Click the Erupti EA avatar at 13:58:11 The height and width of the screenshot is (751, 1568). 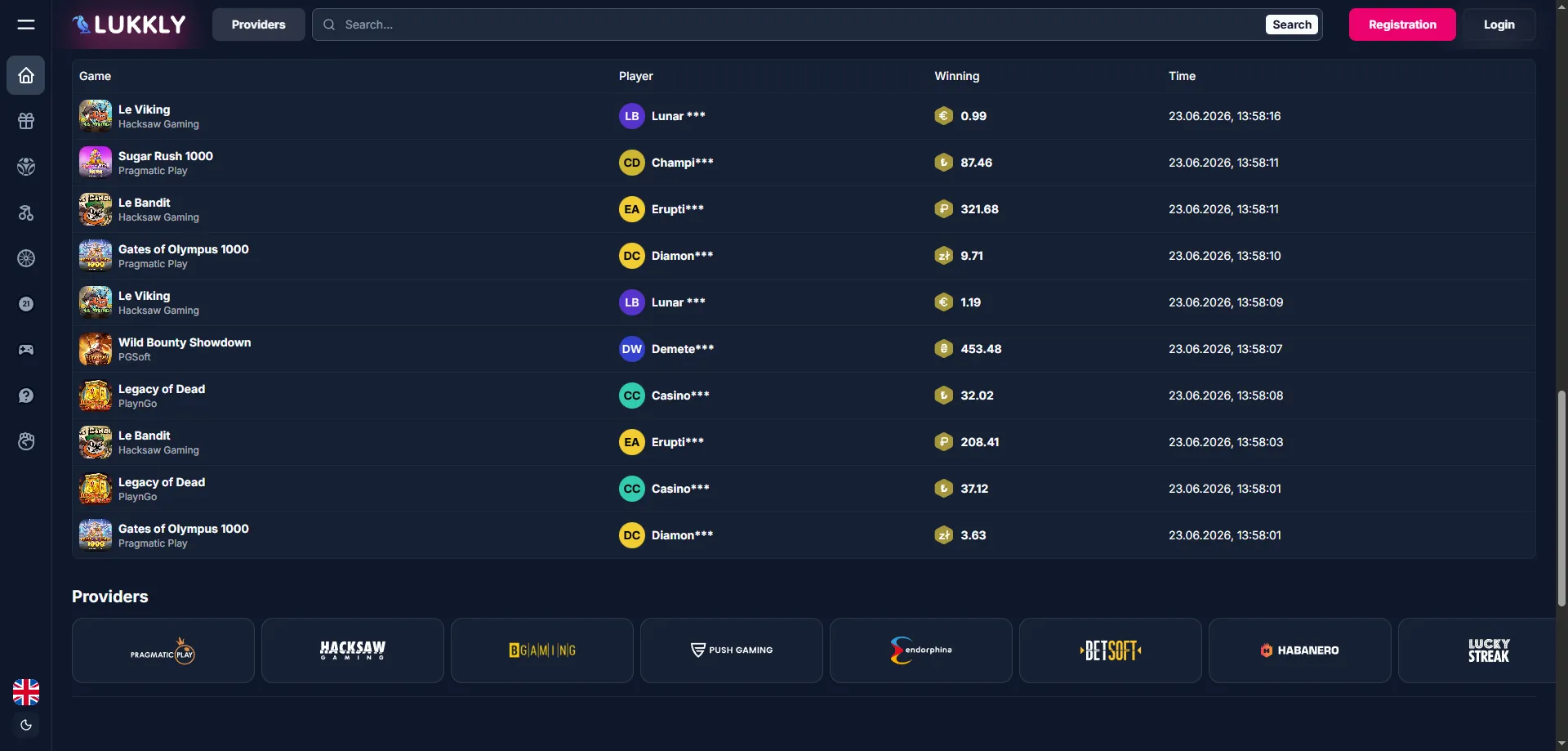coord(632,209)
